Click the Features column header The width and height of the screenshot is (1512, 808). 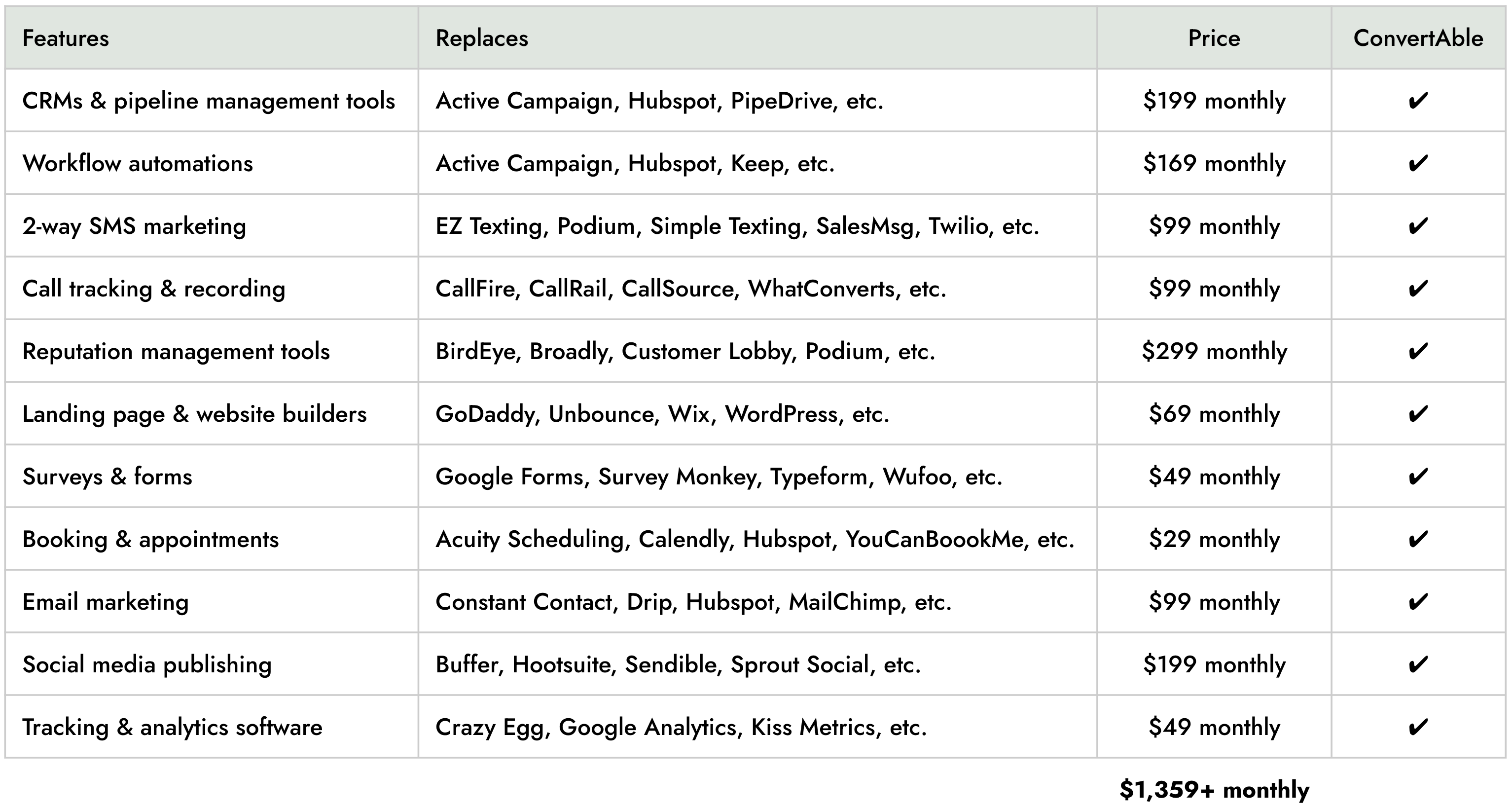point(66,38)
